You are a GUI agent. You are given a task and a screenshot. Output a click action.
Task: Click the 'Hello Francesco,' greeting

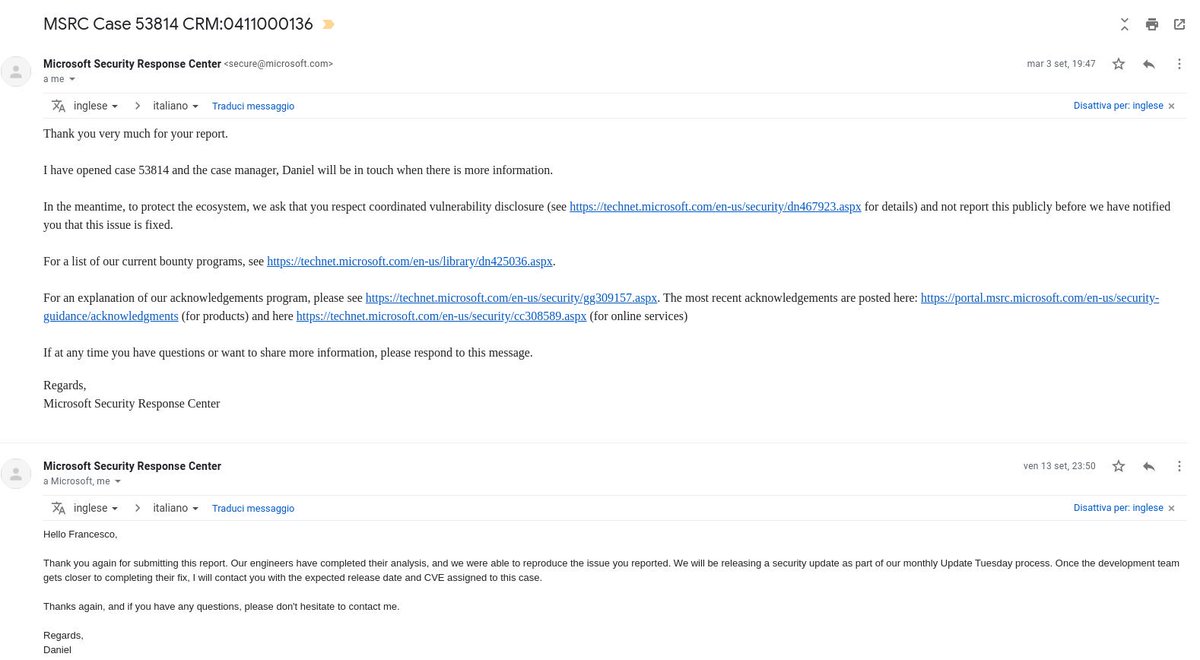(80, 534)
